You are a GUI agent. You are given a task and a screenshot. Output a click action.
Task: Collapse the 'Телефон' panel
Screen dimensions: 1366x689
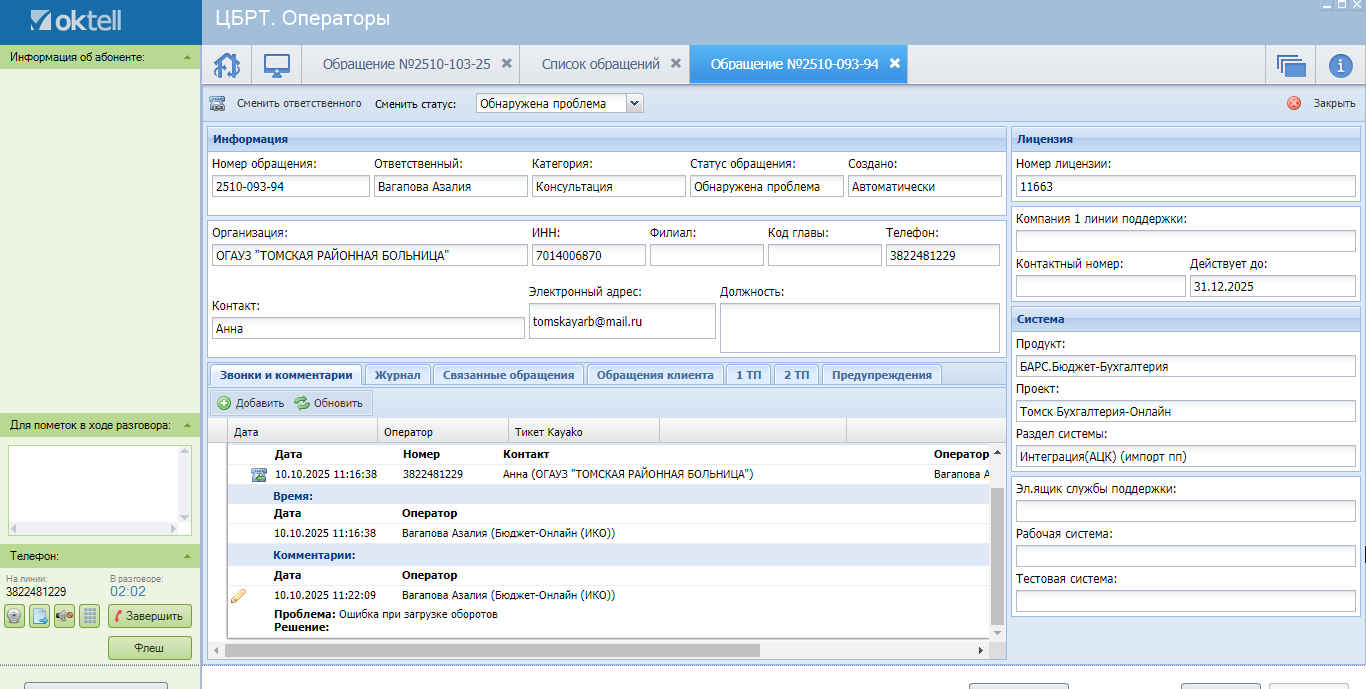[187, 556]
